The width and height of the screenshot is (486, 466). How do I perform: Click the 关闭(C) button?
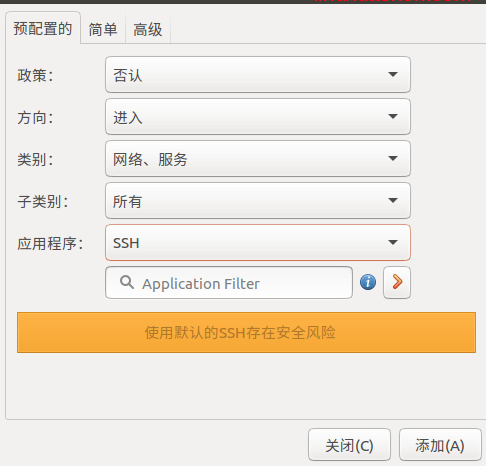pos(349,445)
